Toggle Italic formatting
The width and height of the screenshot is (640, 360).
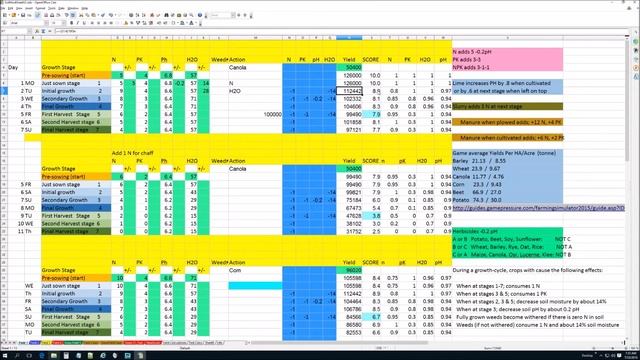tap(78, 23)
